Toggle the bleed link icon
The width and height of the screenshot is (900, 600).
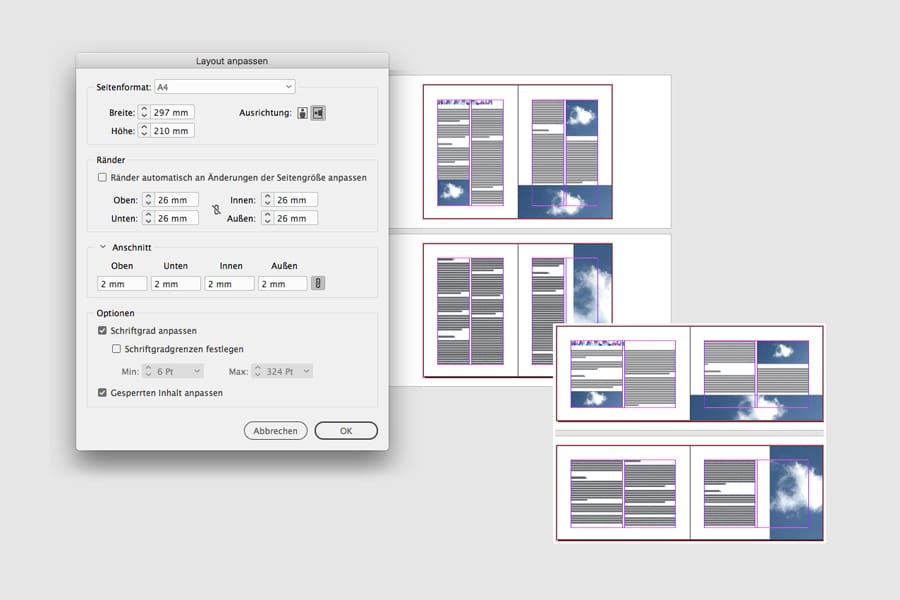[x=318, y=284]
